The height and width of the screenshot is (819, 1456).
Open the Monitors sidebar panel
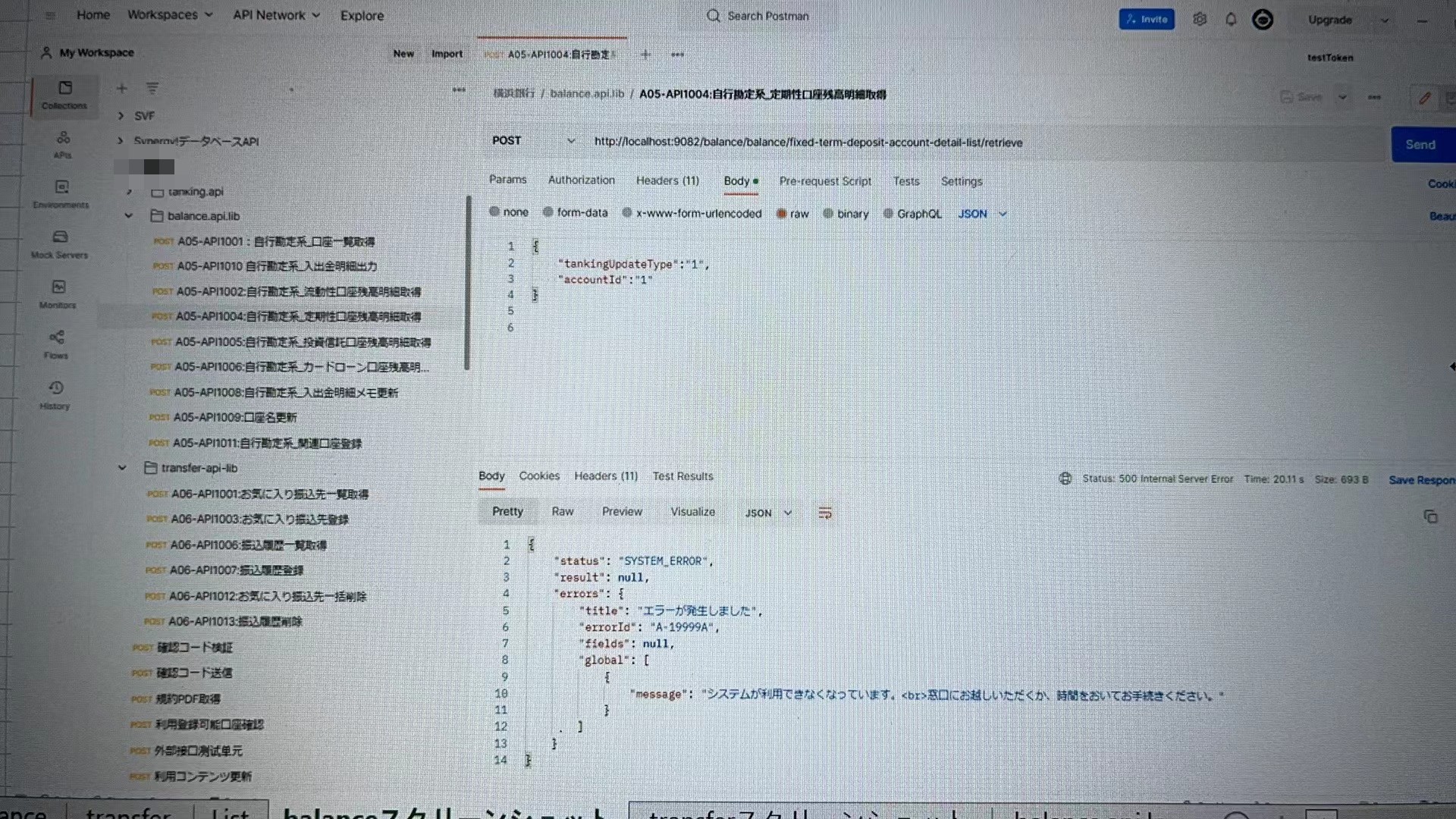point(58,293)
